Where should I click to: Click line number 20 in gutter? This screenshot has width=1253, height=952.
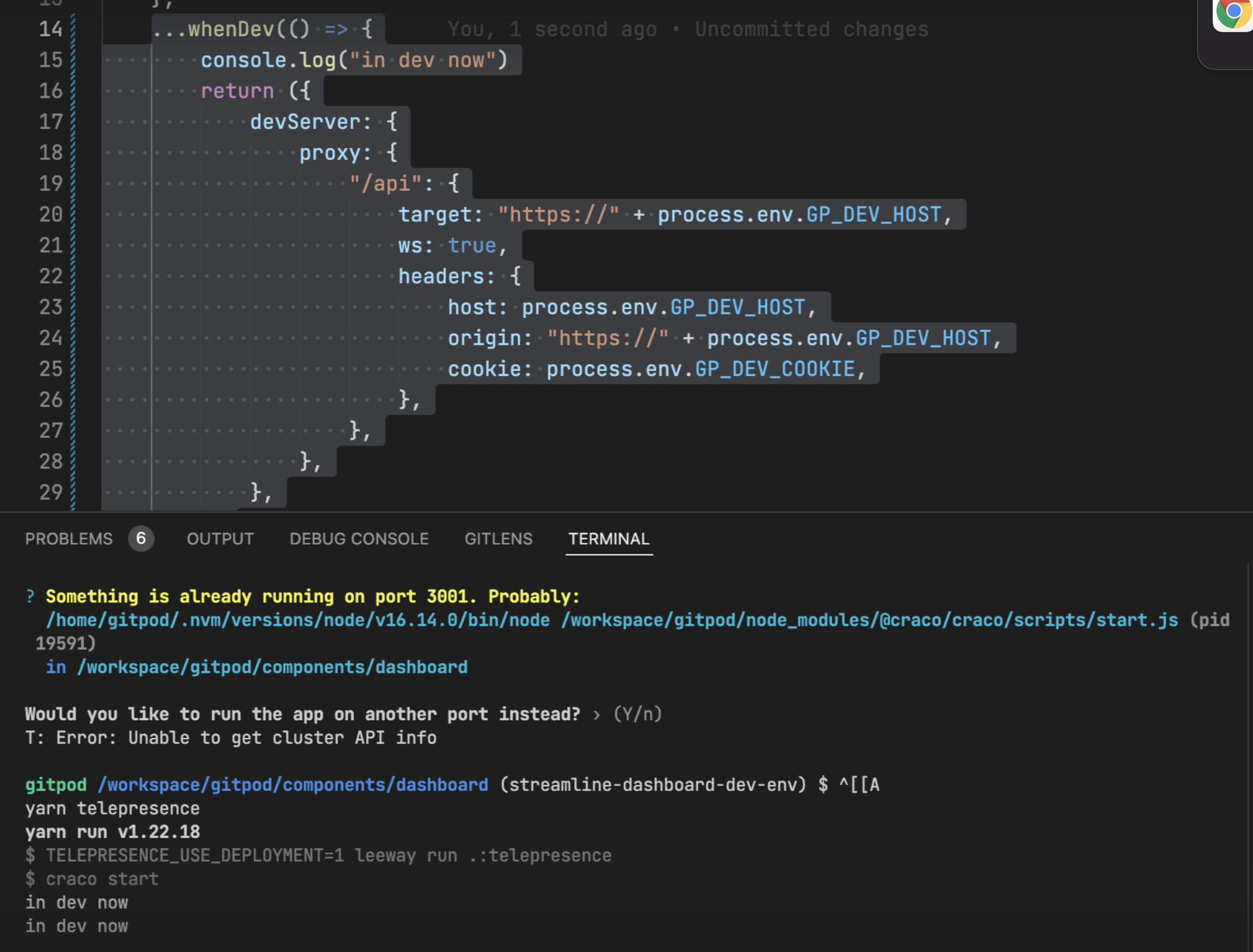pyautogui.click(x=51, y=214)
